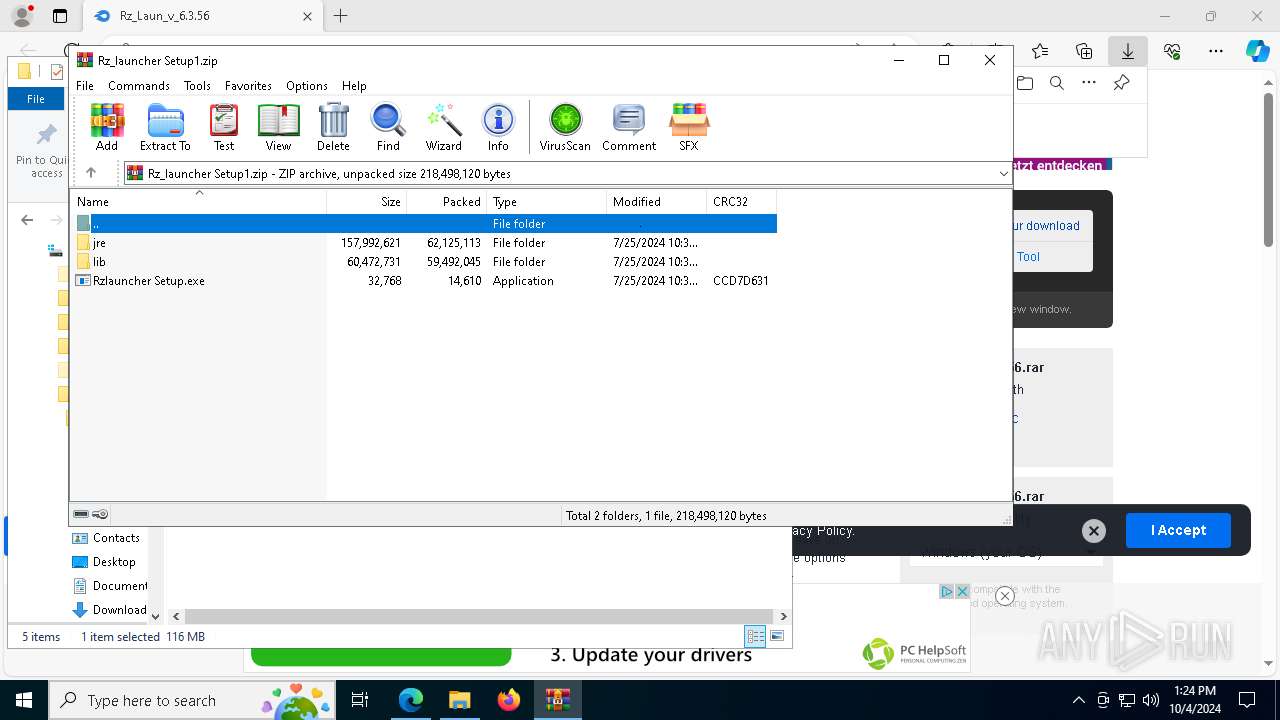Image resolution: width=1280 pixels, height=720 pixels.
Task: Show hidden system tray icons
Action: [1078, 700]
